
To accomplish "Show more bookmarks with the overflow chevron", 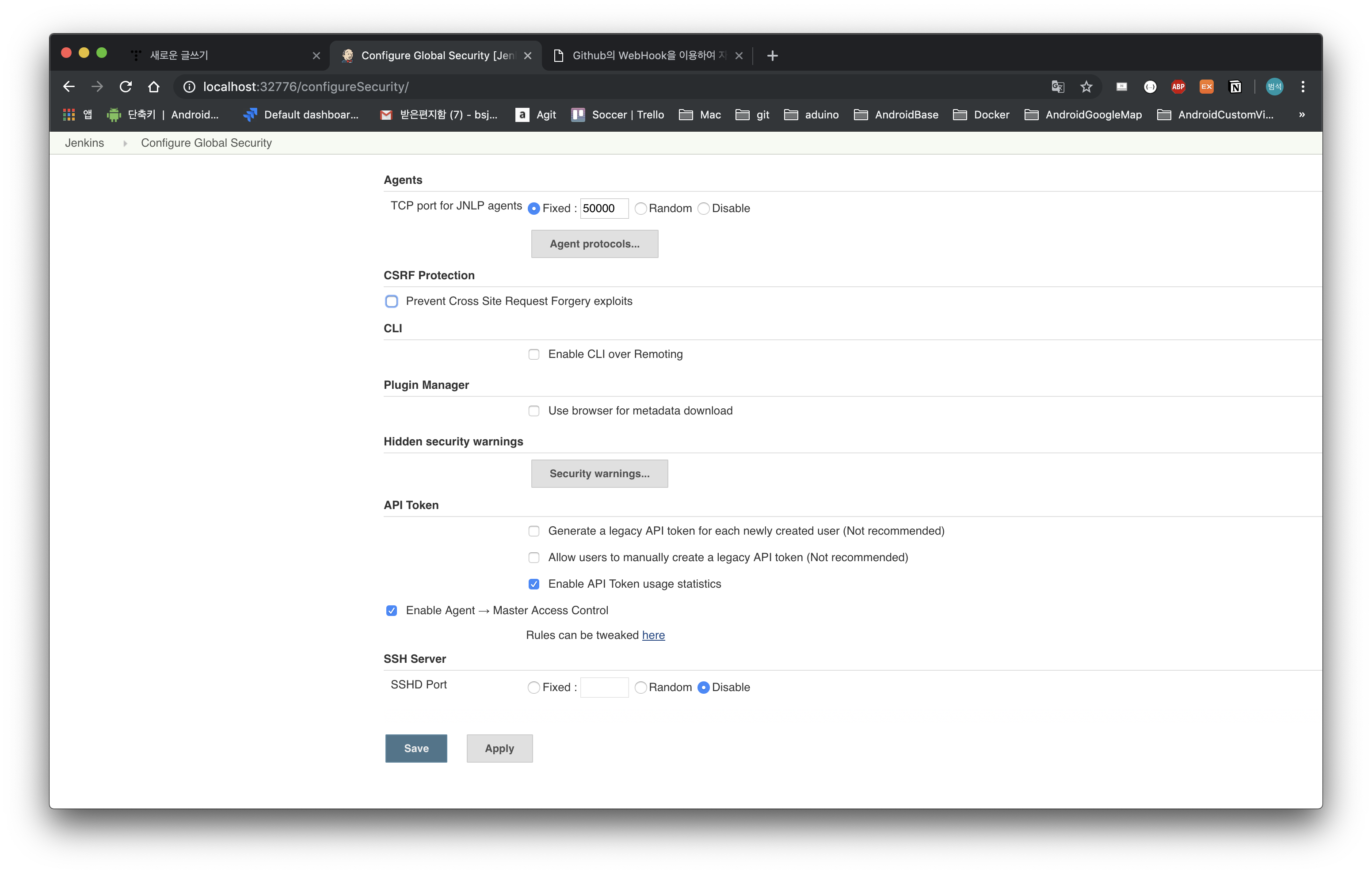I will (x=1302, y=114).
